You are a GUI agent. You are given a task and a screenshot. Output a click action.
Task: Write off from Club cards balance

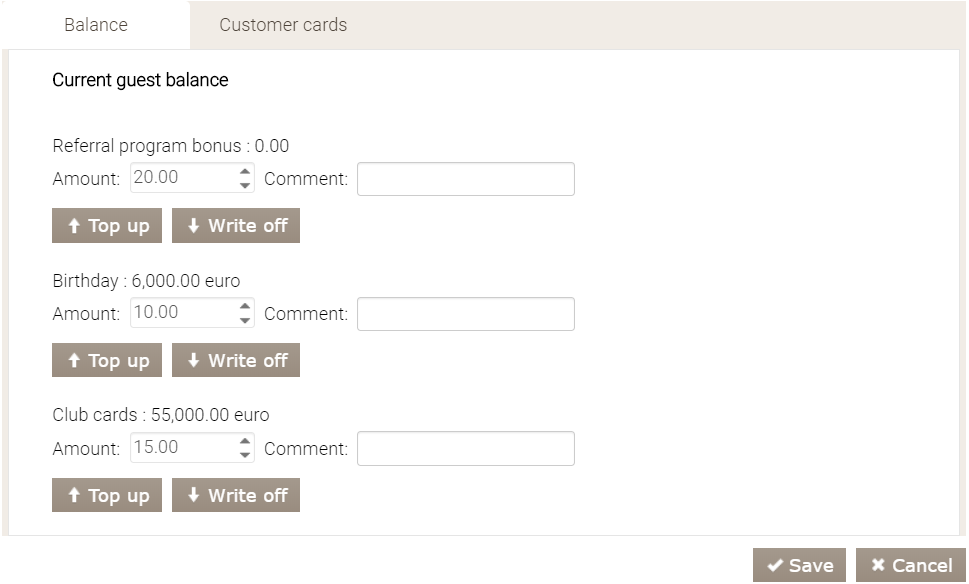[236, 495]
